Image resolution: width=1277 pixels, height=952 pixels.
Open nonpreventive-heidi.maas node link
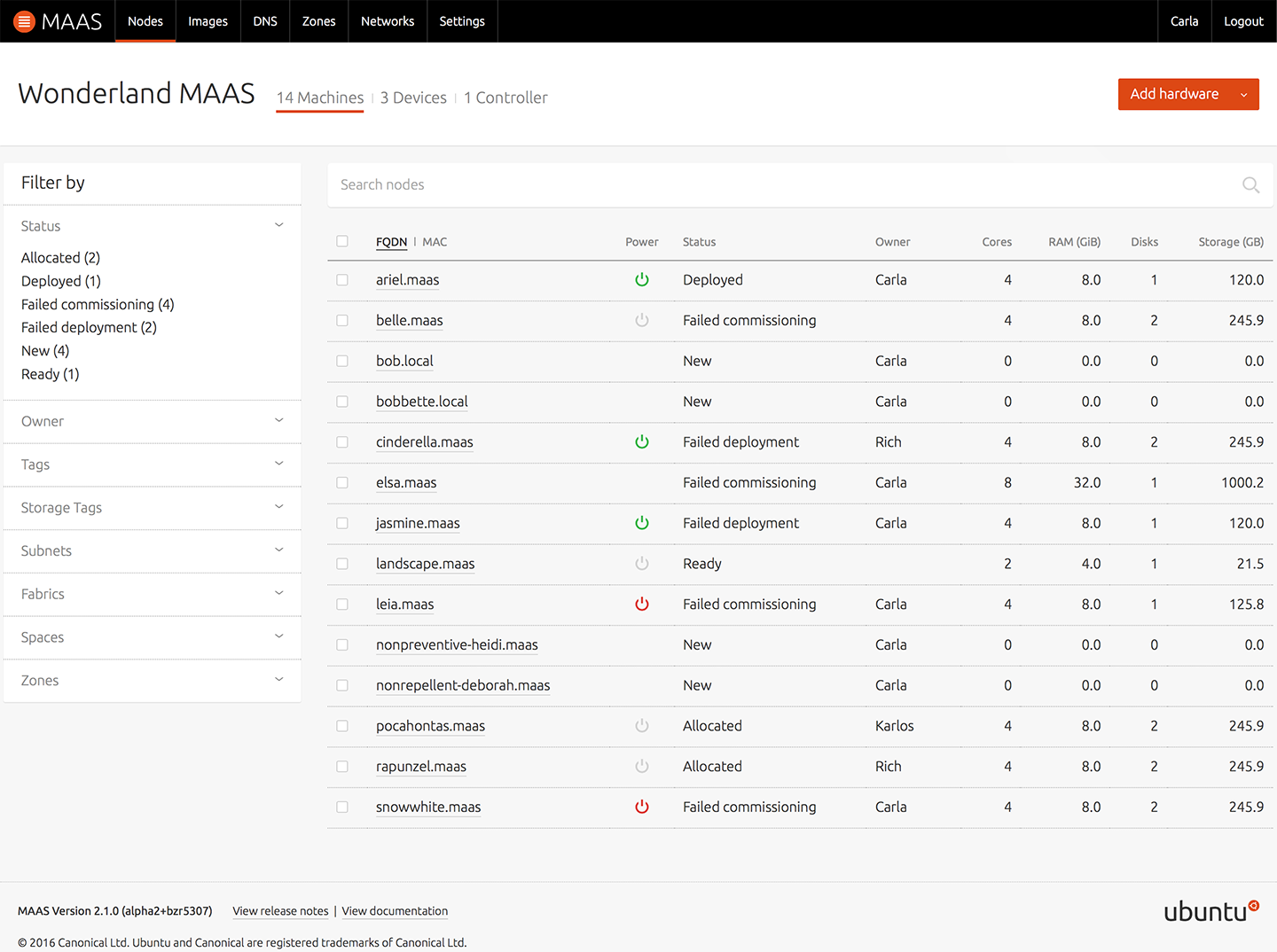click(457, 644)
